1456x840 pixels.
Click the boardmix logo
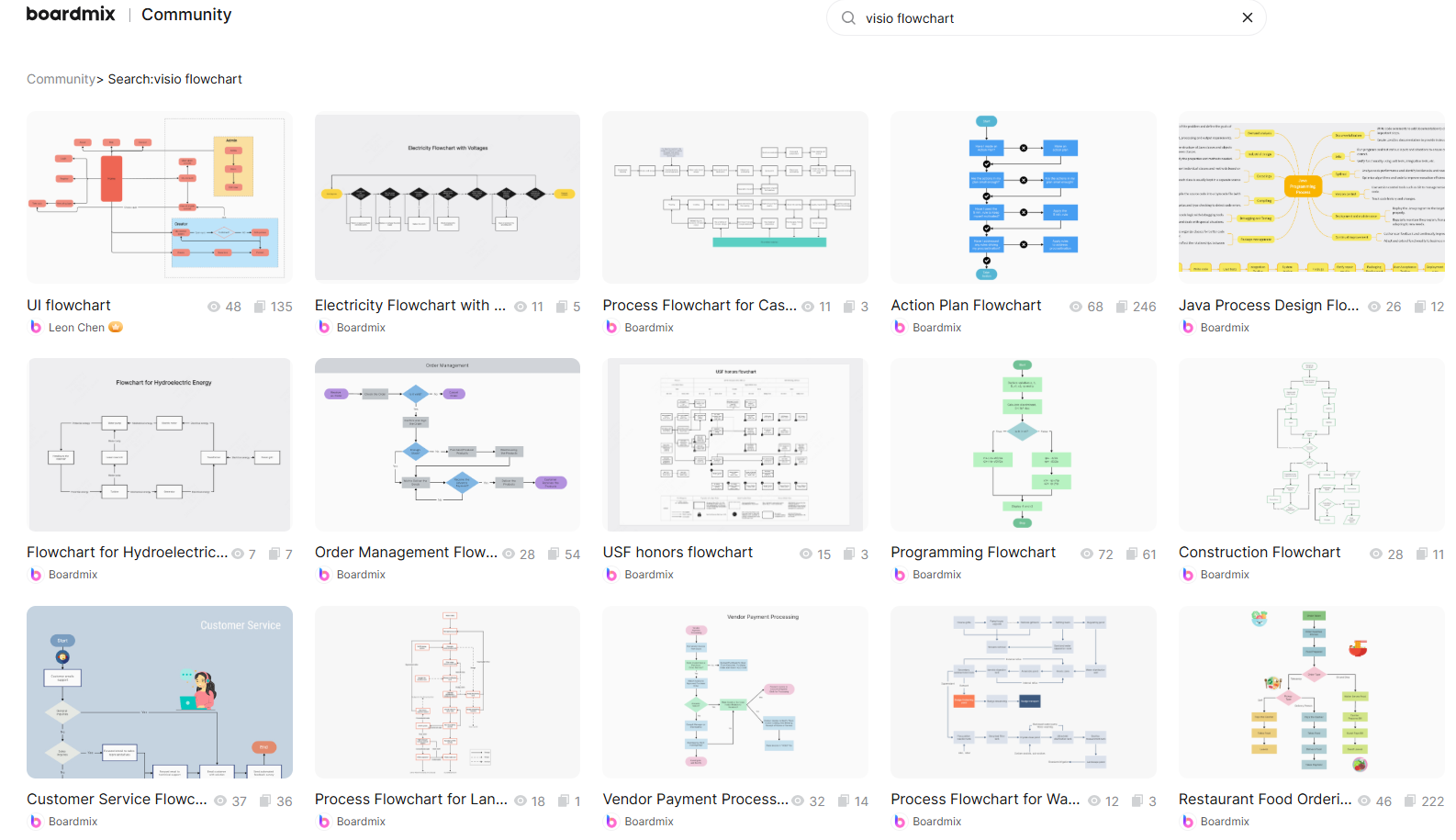point(71,14)
